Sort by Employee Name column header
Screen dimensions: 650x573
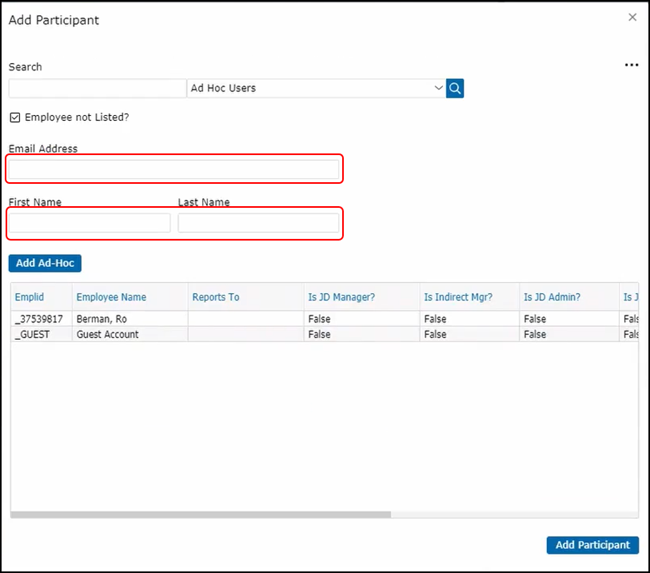click(x=111, y=297)
